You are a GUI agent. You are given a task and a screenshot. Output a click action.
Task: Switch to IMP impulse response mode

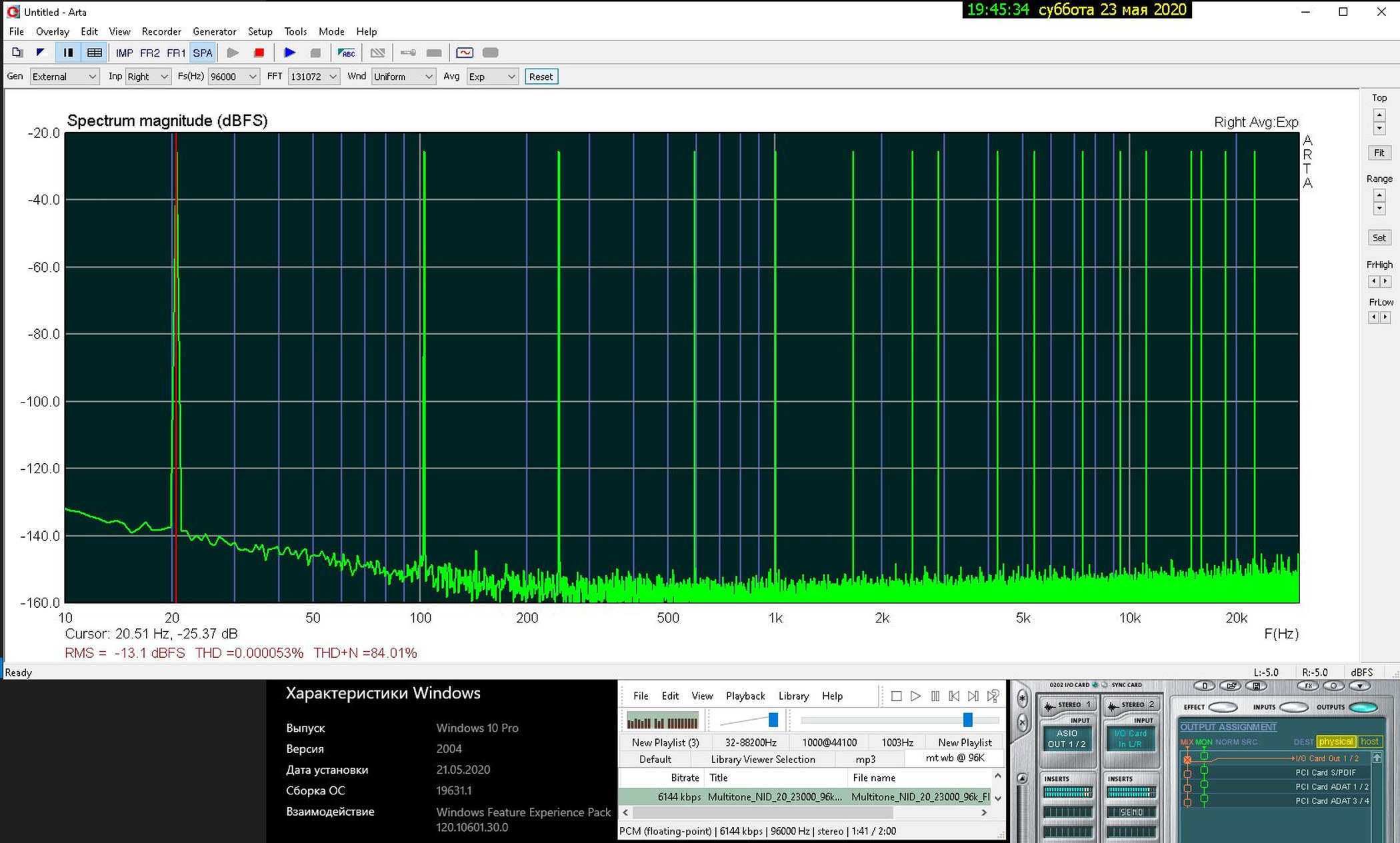(x=124, y=53)
